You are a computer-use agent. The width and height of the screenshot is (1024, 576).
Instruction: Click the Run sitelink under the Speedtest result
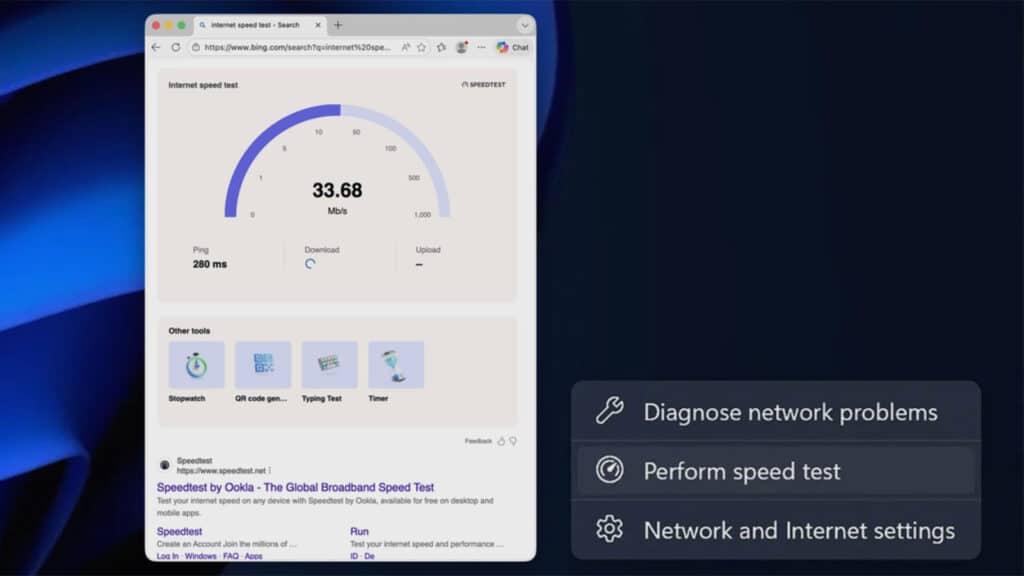pos(360,530)
